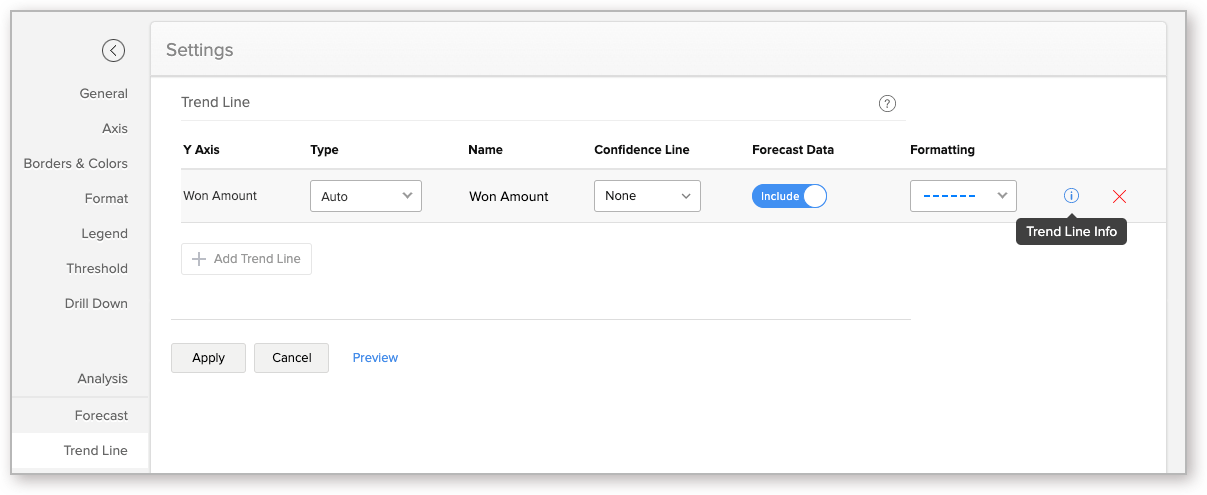The width and height of the screenshot is (1207, 495).
Task: Click the Trend Line Info icon
Action: [x=1071, y=196]
